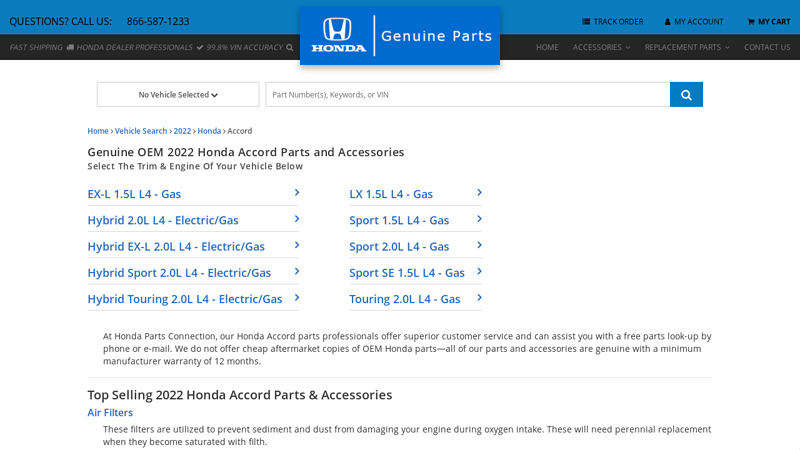Click the dealer professionals checkmark icon
The width and height of the screenshot is (800, 450).
(199, 47)
